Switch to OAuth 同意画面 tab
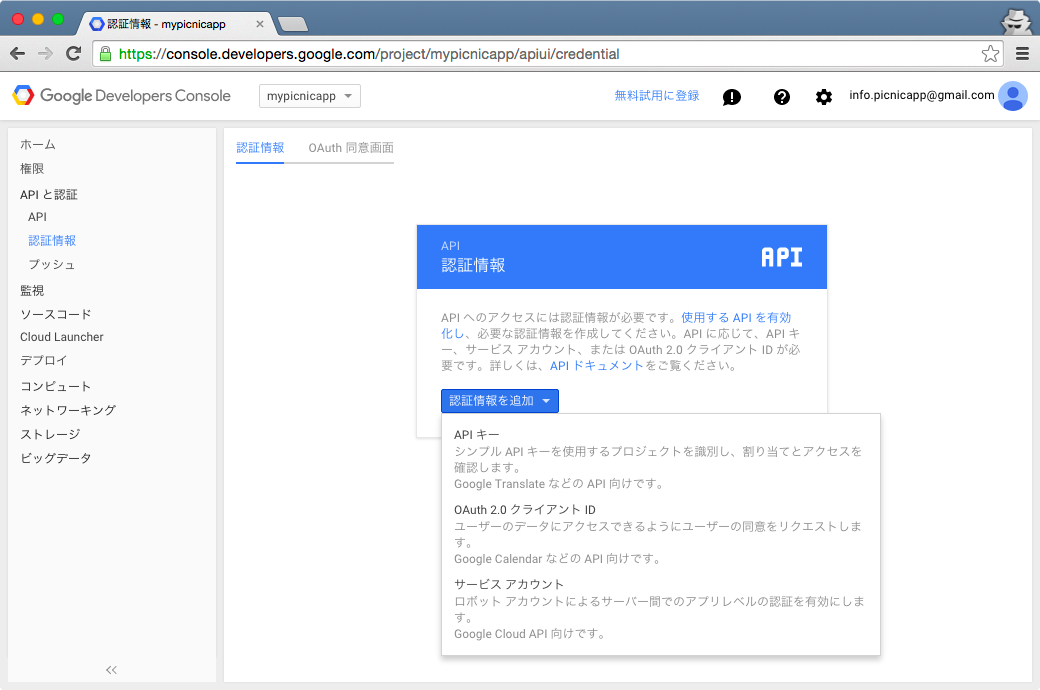The image size is (1040, 690). (351, 148)
